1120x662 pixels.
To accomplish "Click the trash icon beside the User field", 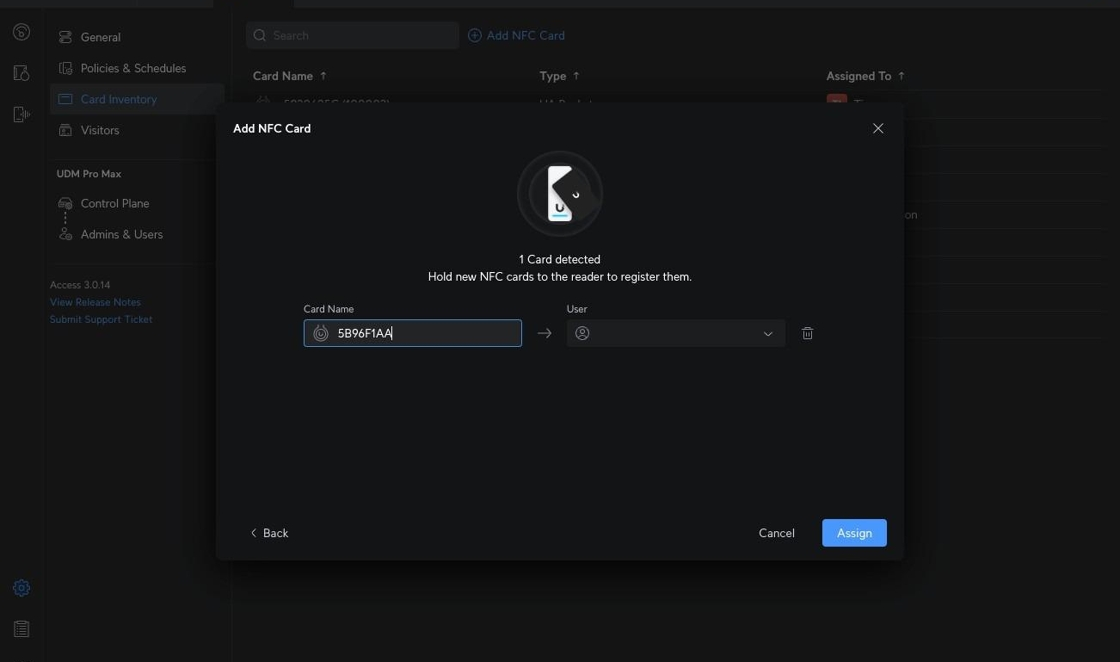I will tap(807, 333).
